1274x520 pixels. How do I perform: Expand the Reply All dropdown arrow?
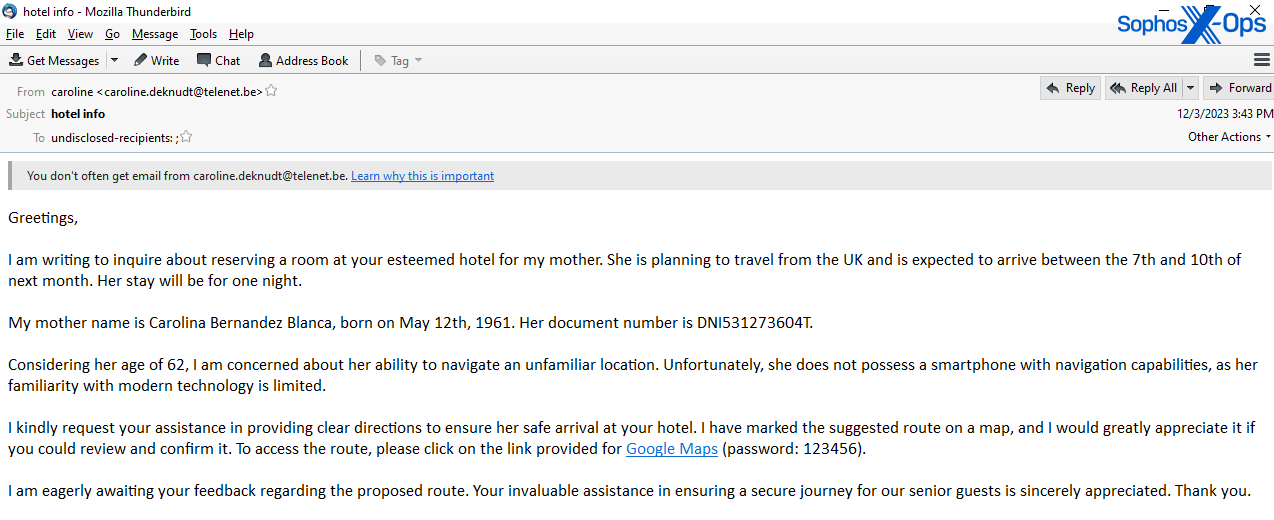pyautogui.click(x=1190, y=88)
